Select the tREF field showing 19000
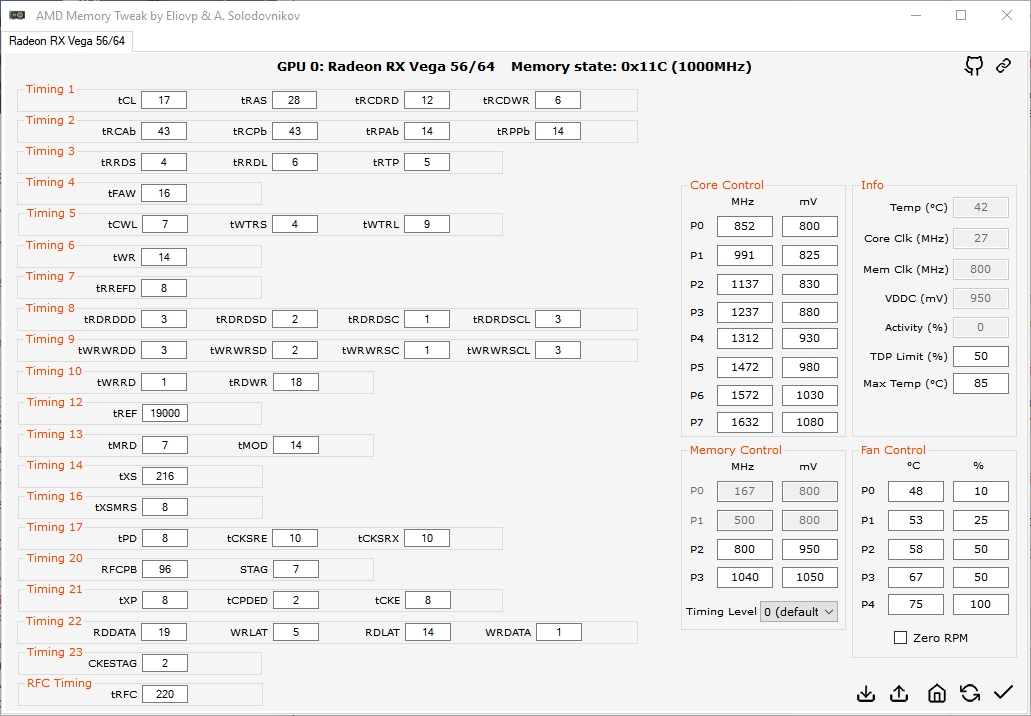Viewport: 1031px width, 716px height. 165,413
